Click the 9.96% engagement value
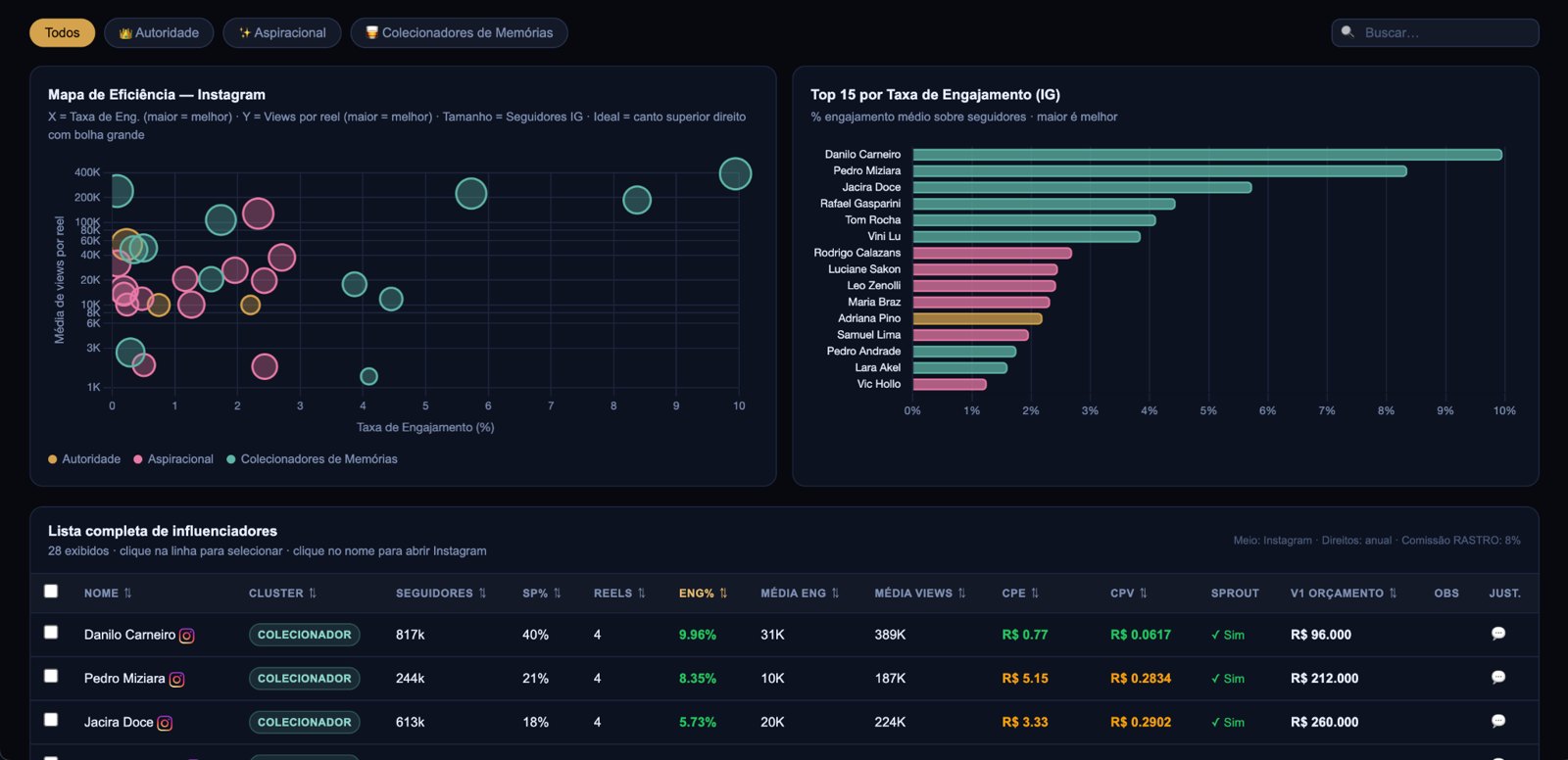The image size is (1568, 760). point(697,635)
